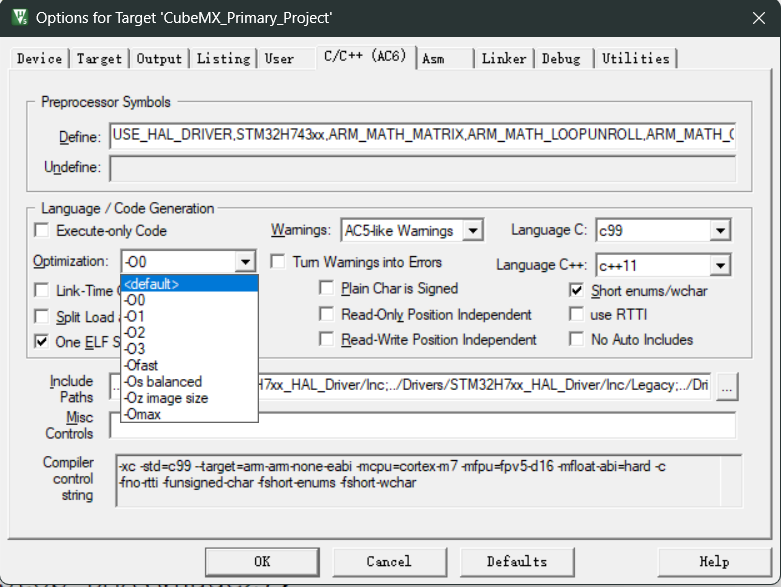781x587 pixels.
Task: Switch to the Device tab
Action: [39, 59]
